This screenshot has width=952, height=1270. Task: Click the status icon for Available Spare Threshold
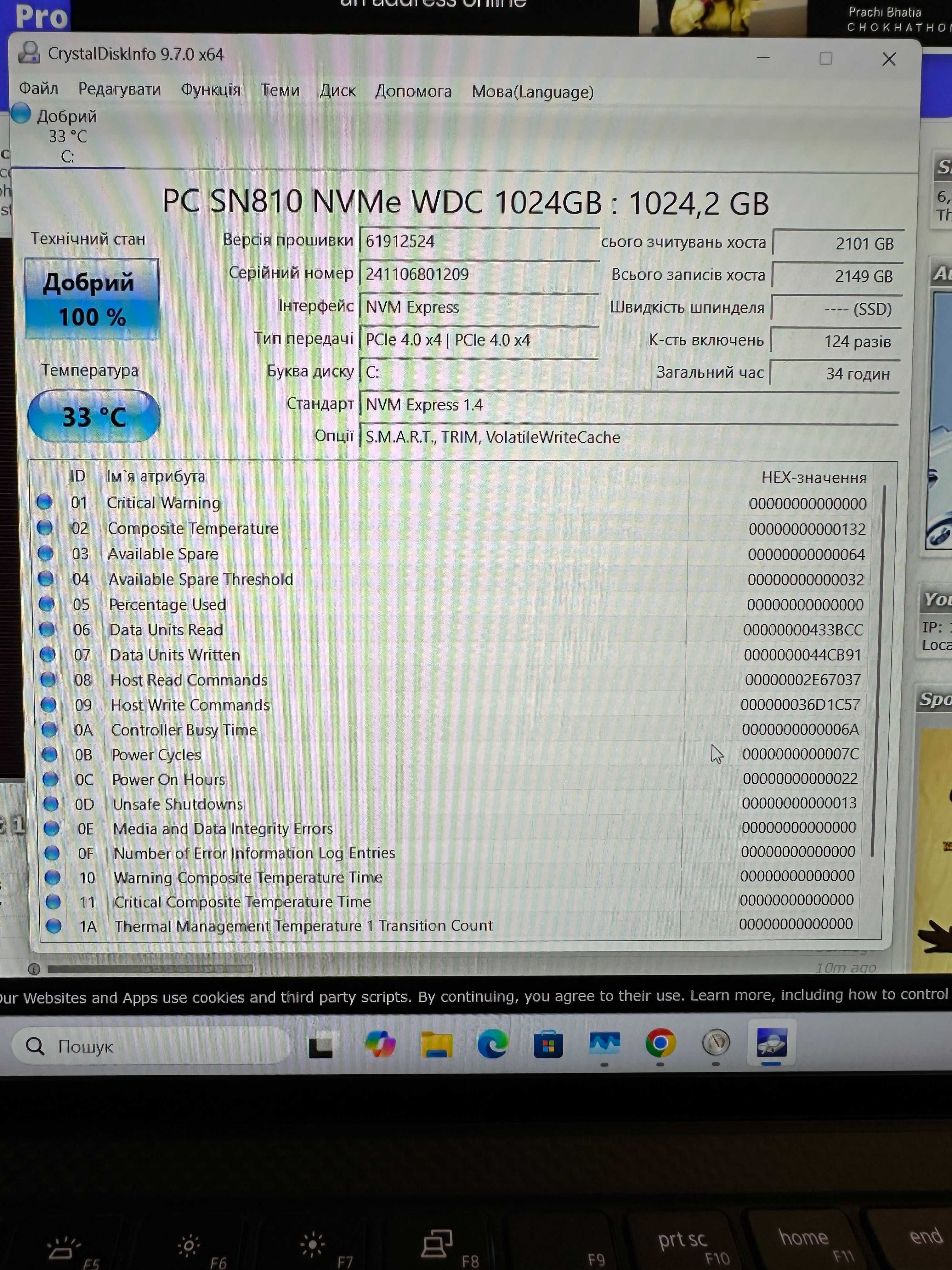pos(46,578)
